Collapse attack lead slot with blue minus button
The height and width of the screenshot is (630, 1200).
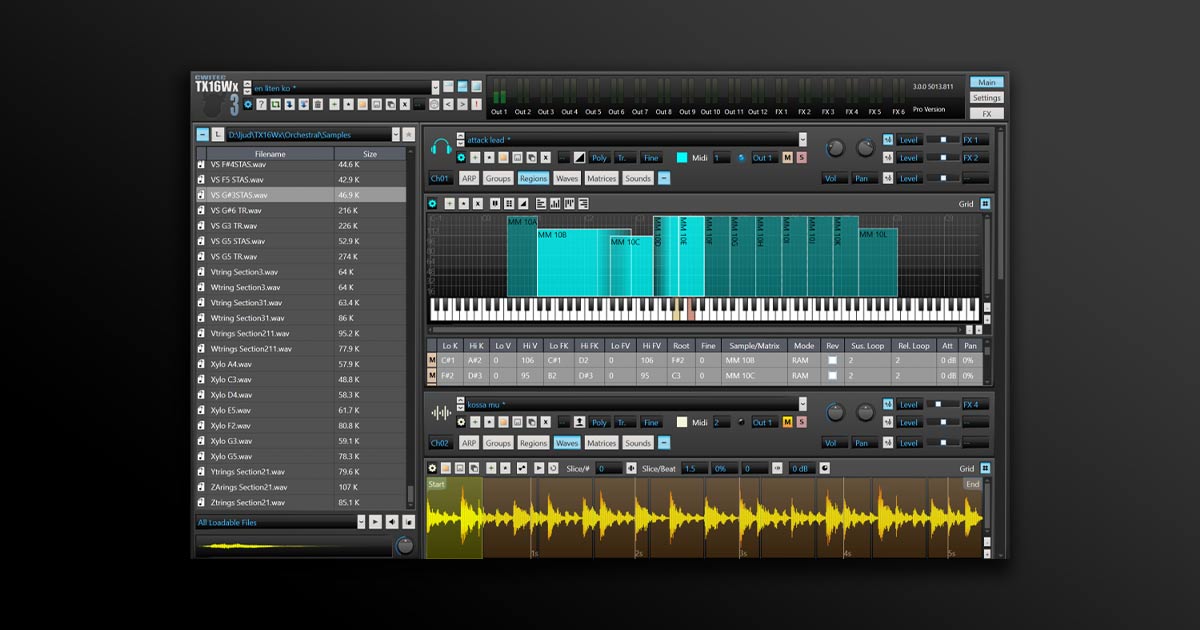(x=664, y=178)
